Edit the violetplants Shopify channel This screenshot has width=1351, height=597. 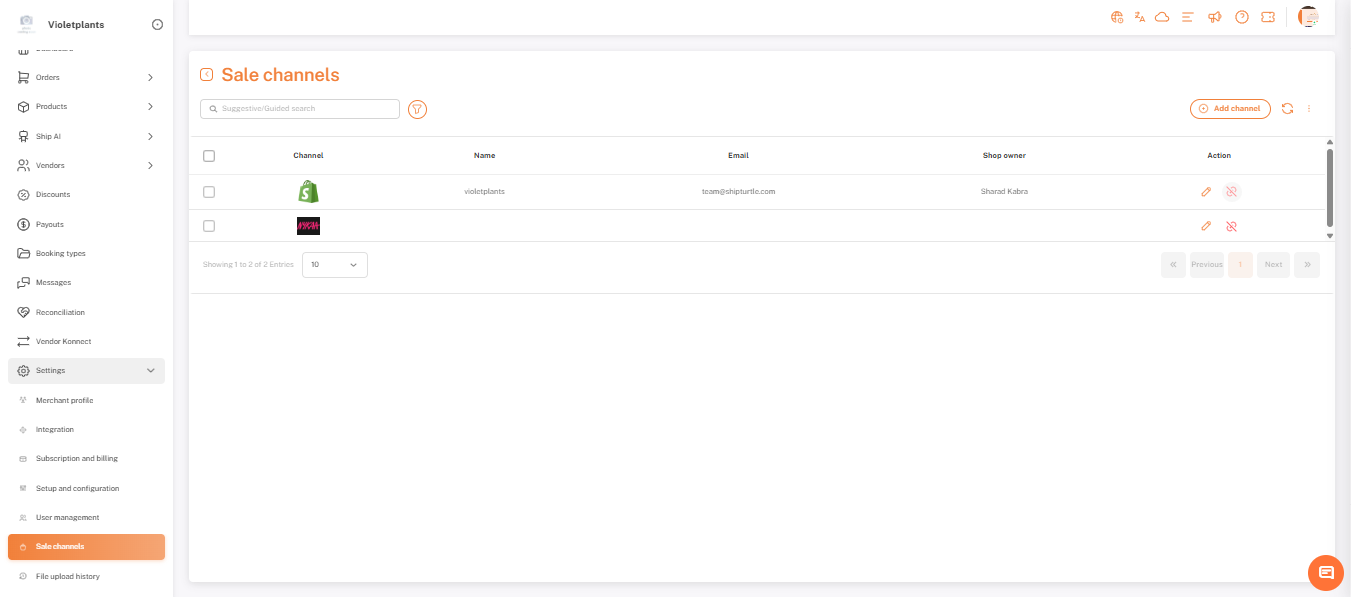click(1206, 191)
